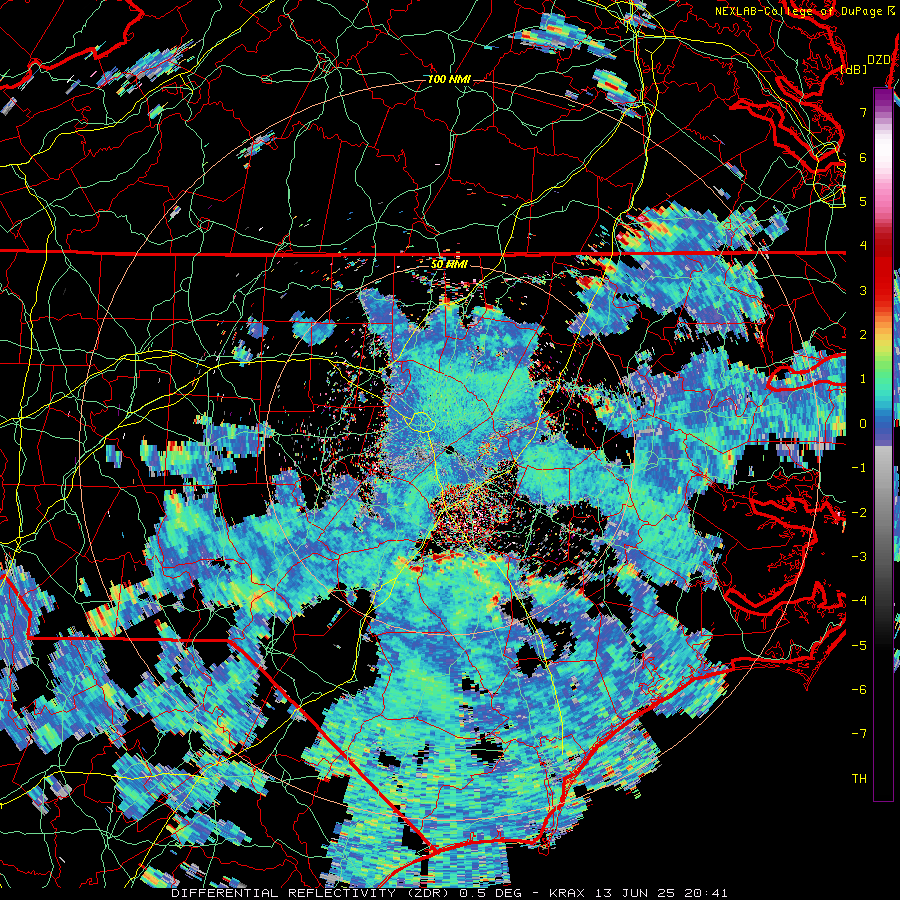Screen dimensions: 900x900
Task: Click the 3 value on color scale
Action: click(863, 290)
